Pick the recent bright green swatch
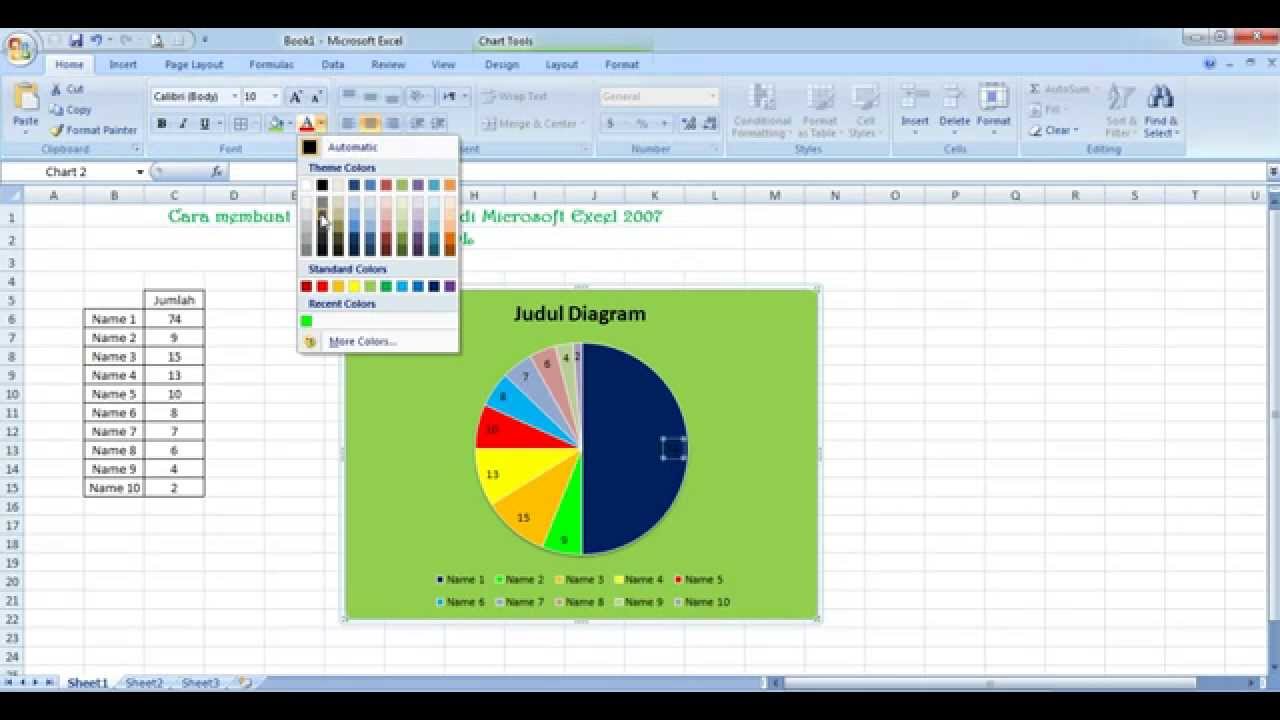This screenshot has width=1280, height=720. pos(306,321)
